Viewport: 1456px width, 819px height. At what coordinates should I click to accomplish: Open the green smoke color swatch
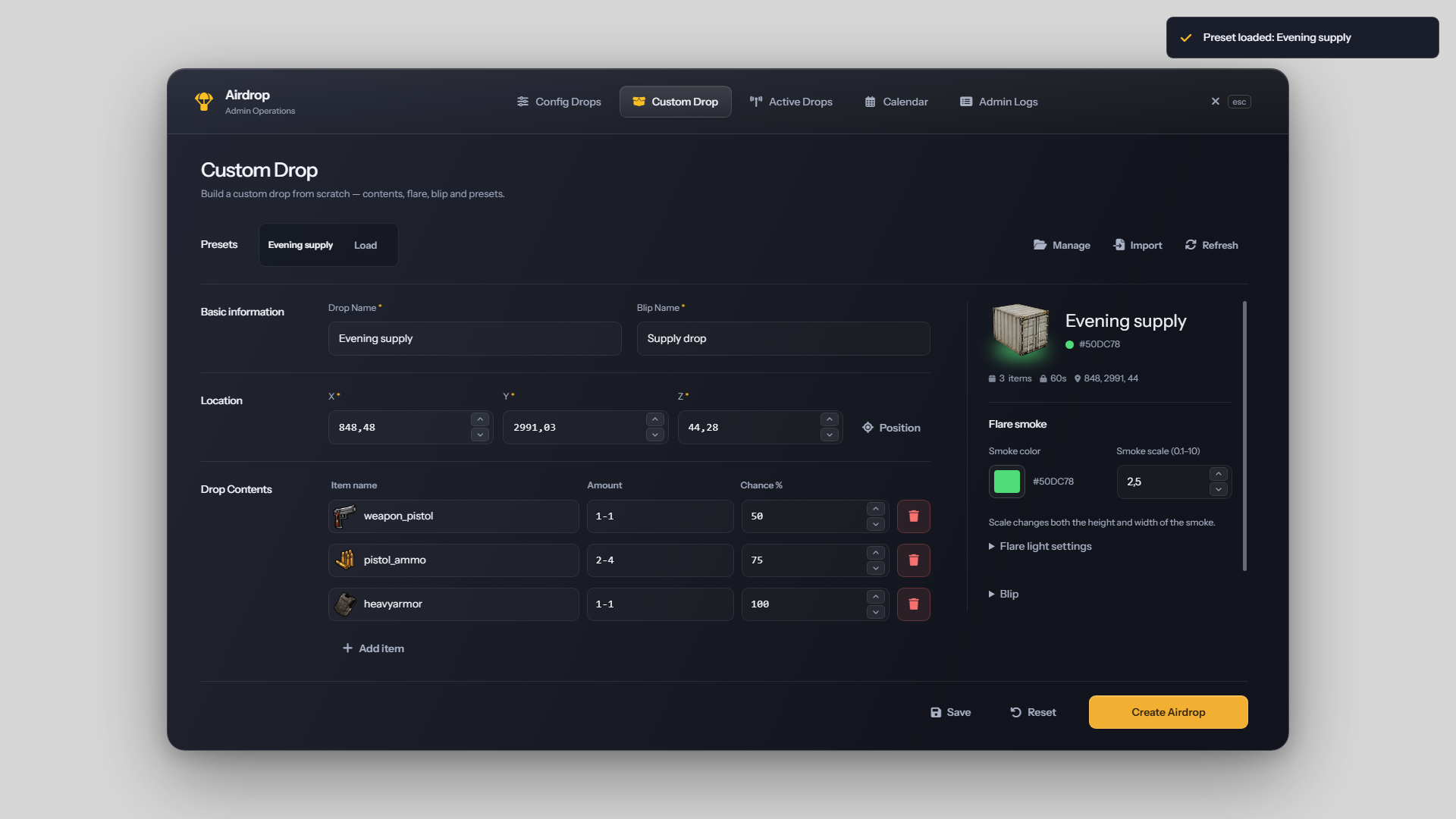[1006, 482]
